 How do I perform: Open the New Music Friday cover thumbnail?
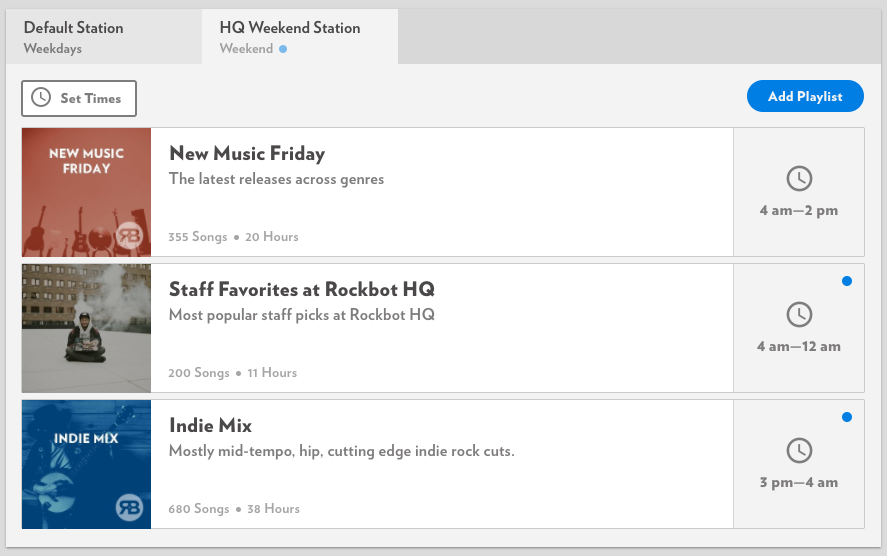[87, 192]
